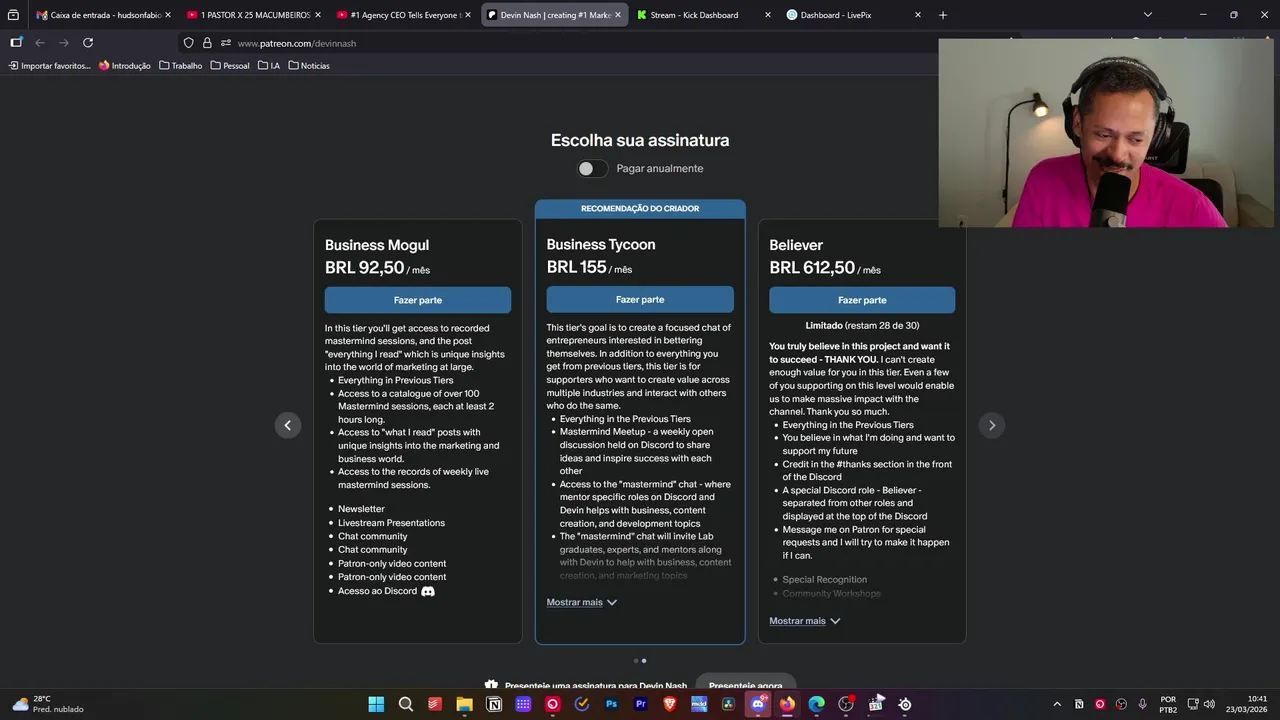Open Todoist from the taskbar
Viewport: 1280px width, 720px height.
[435, 704]
